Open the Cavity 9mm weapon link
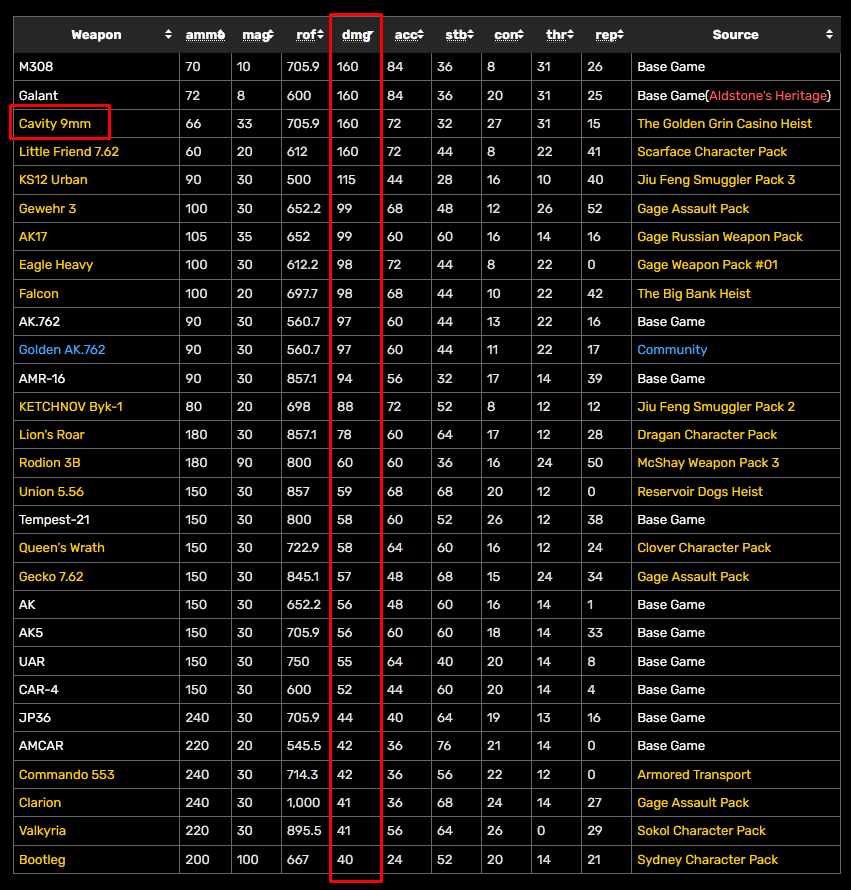The image size is (851, 890). [x=55, y=124]
